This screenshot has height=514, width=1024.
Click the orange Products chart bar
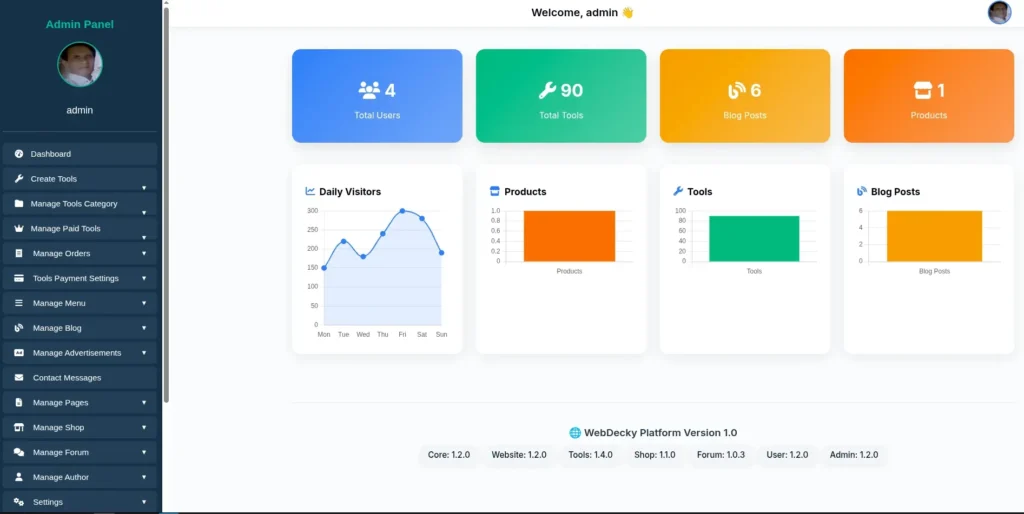569,236
